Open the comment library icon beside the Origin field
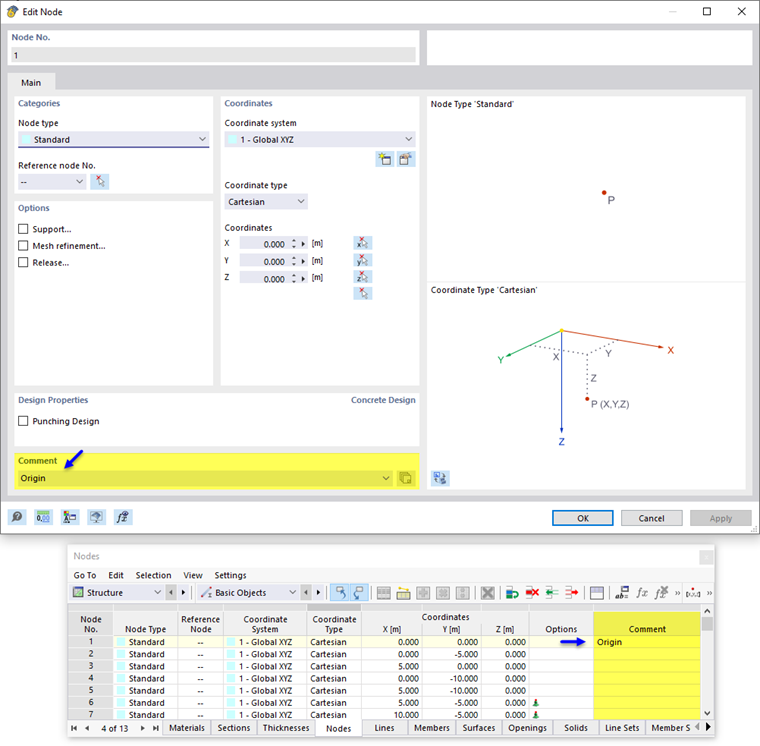 405,478
